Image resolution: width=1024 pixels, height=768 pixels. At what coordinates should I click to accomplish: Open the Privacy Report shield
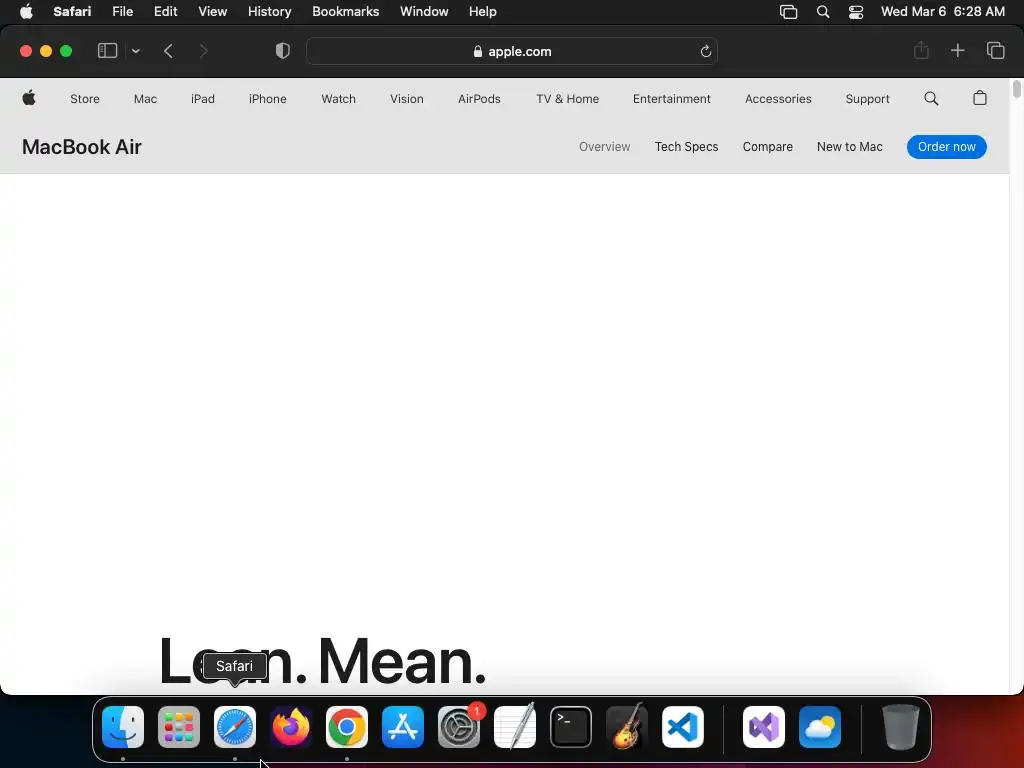[x=283, y=51]
